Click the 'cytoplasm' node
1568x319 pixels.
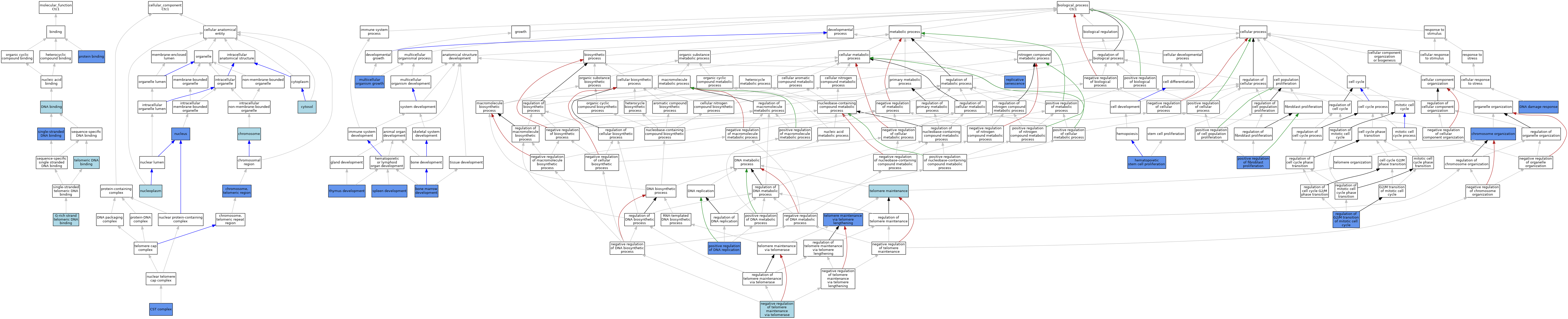300,82
